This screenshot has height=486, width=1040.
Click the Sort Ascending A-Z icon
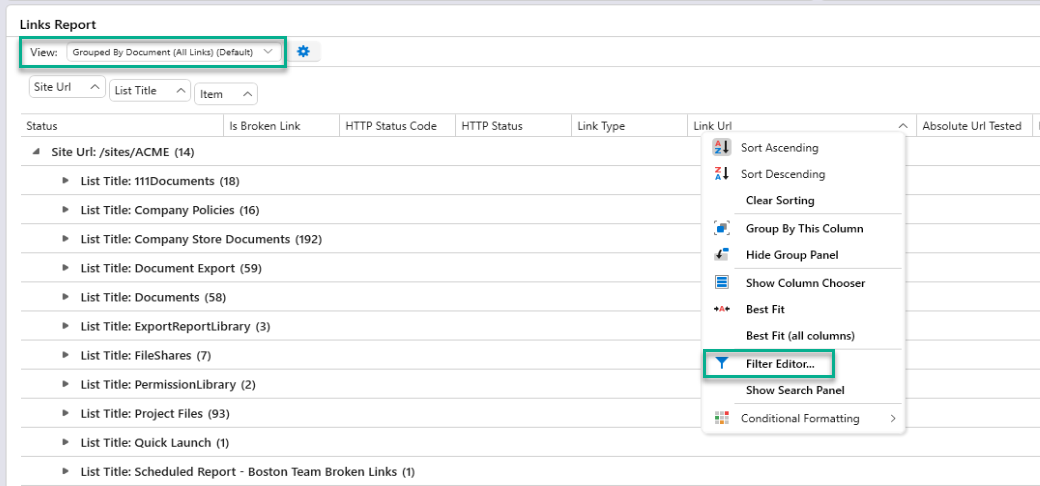tap(721, 147)
